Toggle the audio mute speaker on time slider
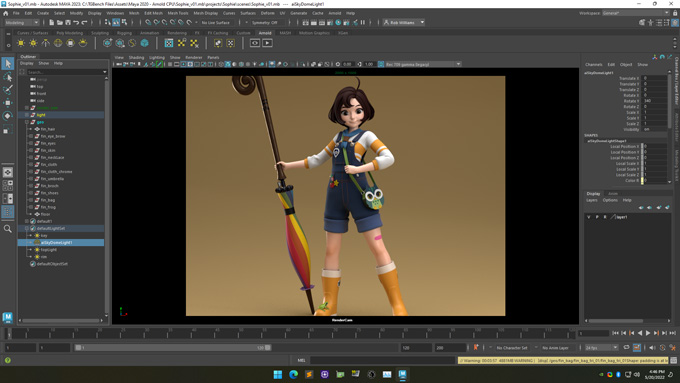 point(652,347)
